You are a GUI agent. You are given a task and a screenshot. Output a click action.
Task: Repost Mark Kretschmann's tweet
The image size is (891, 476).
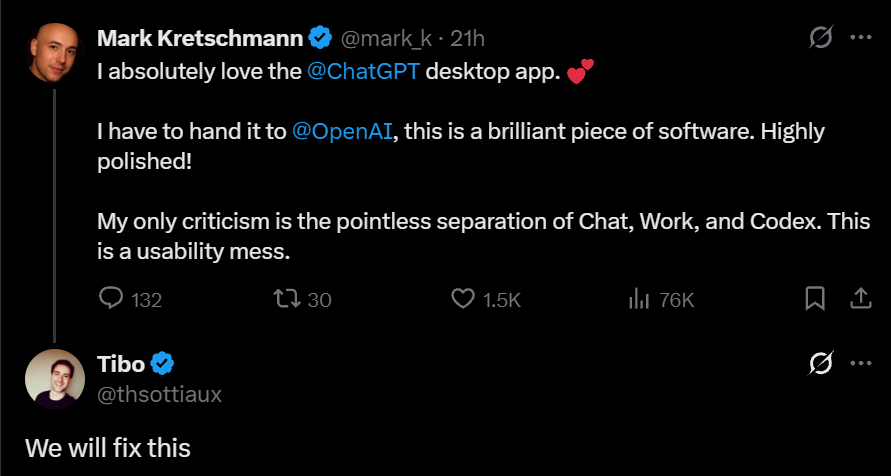[x=302, y=299]
